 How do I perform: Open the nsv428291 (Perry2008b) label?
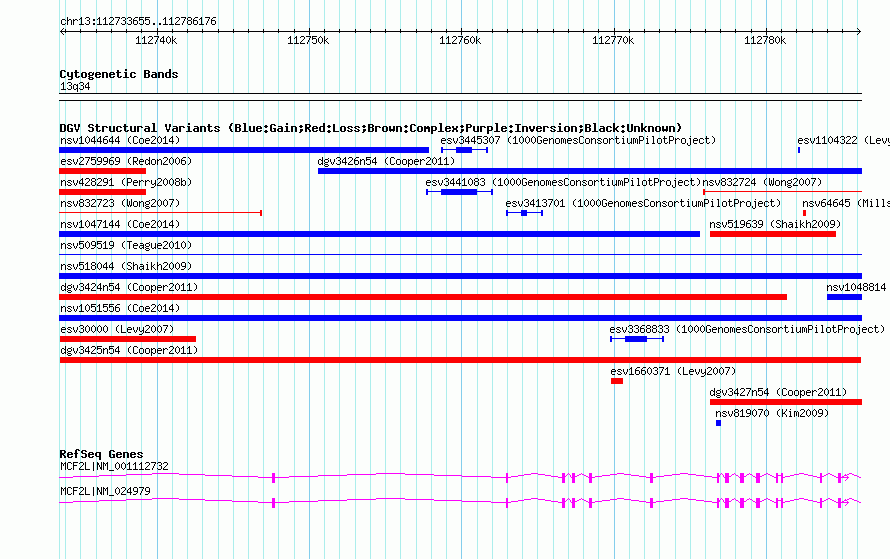(126, 183)
